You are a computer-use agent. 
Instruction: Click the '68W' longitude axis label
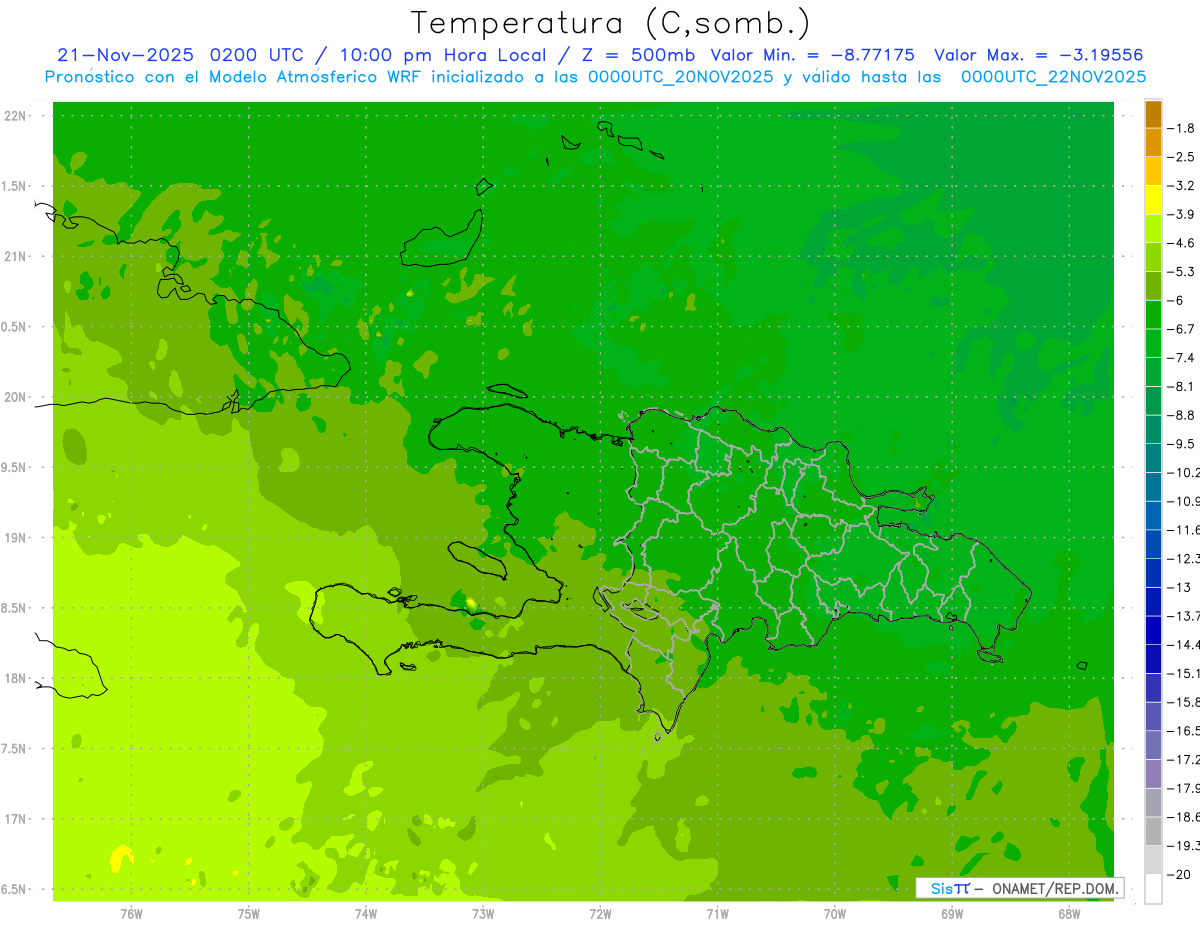pos(1068,914)
